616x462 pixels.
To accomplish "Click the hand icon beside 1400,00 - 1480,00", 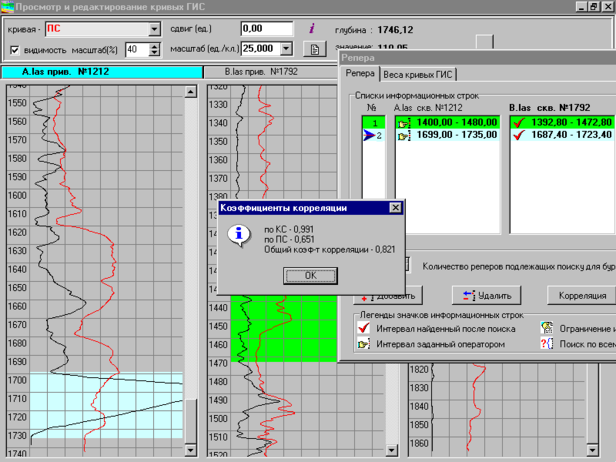I will click(403, 122).
